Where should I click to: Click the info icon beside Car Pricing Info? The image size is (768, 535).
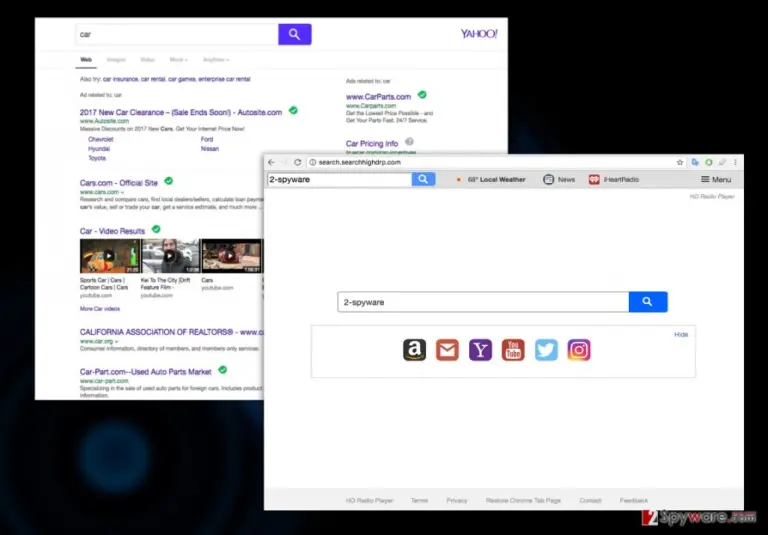click(409, 142)
